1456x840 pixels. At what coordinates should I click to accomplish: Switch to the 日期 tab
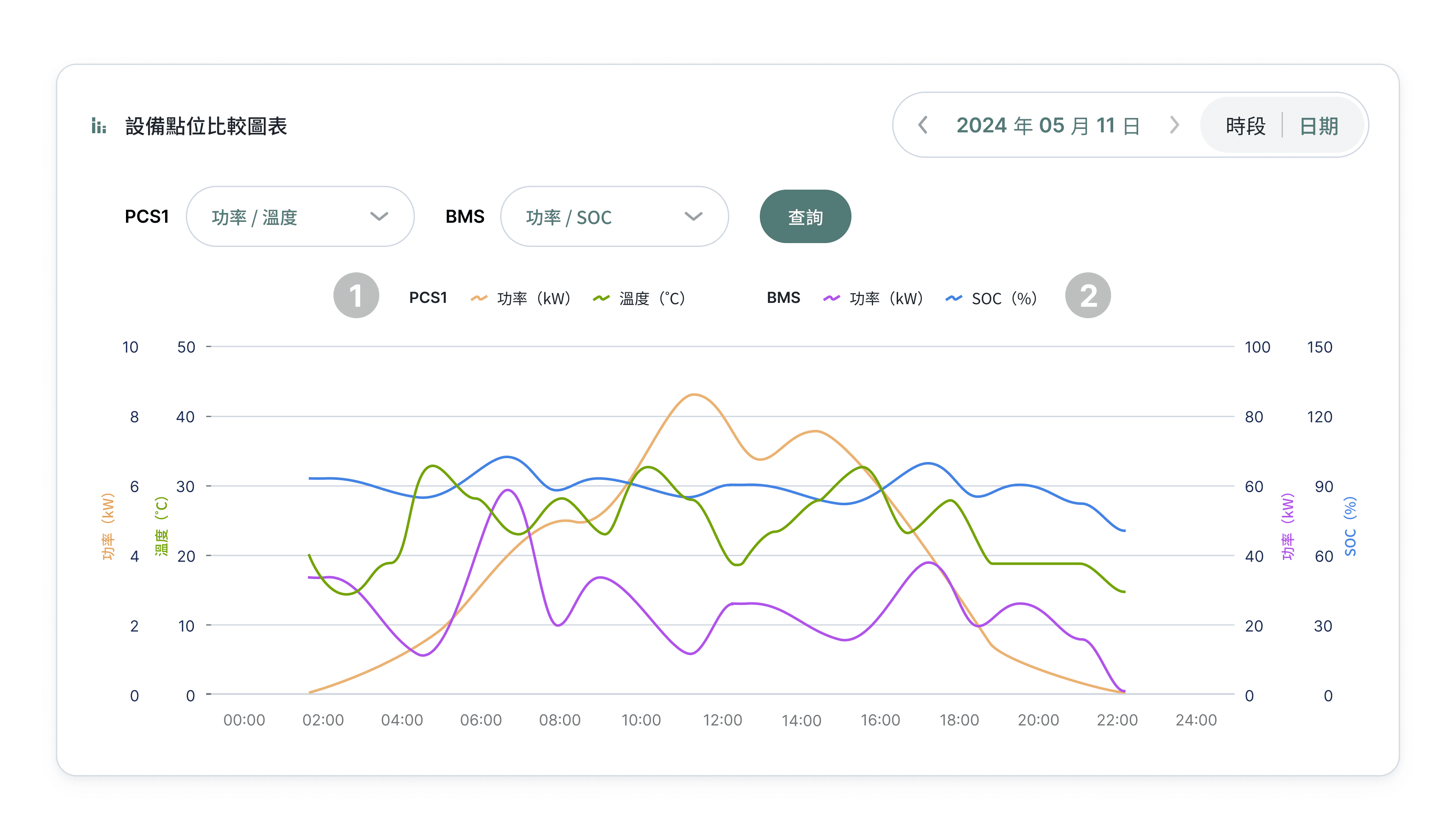pos(1319,125)
